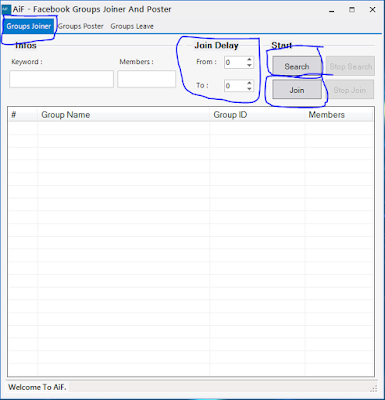
Task: Decrease the From delay with down arrow
Action: [x=249, y=65]
